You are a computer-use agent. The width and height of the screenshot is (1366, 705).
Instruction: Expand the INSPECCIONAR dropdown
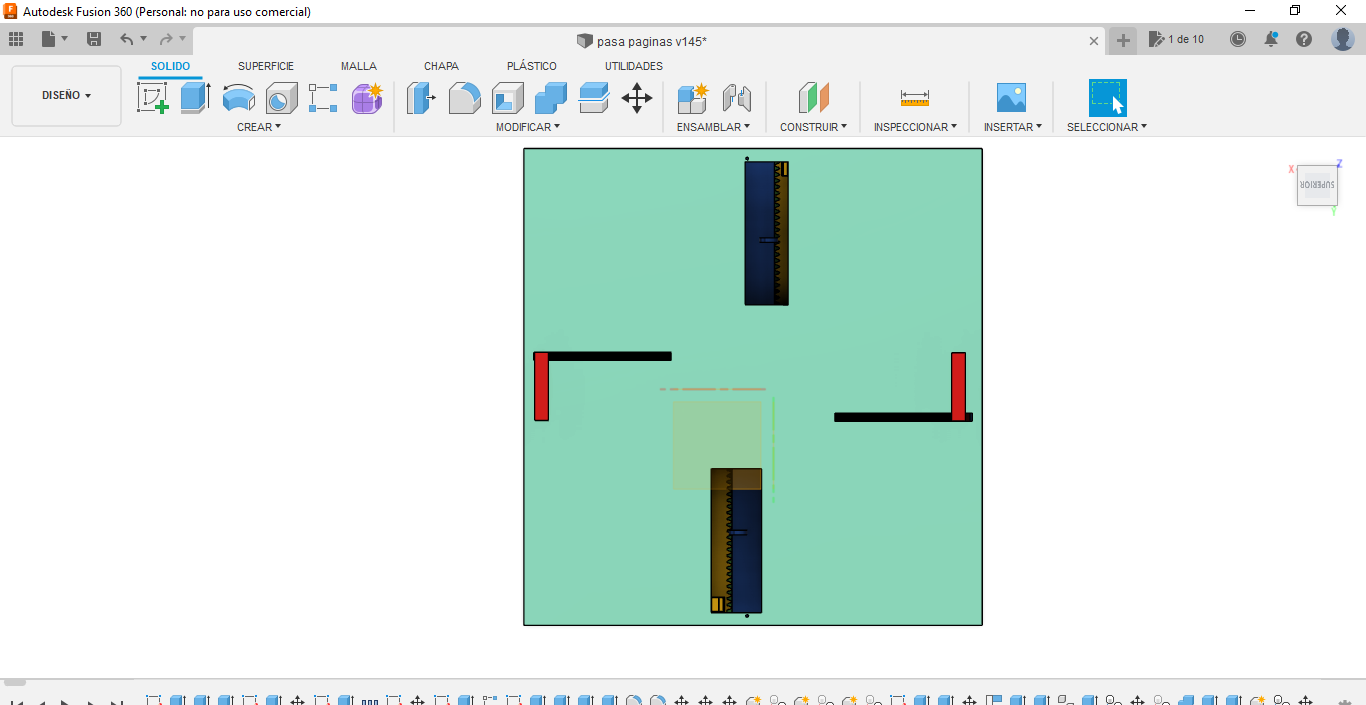914,127
